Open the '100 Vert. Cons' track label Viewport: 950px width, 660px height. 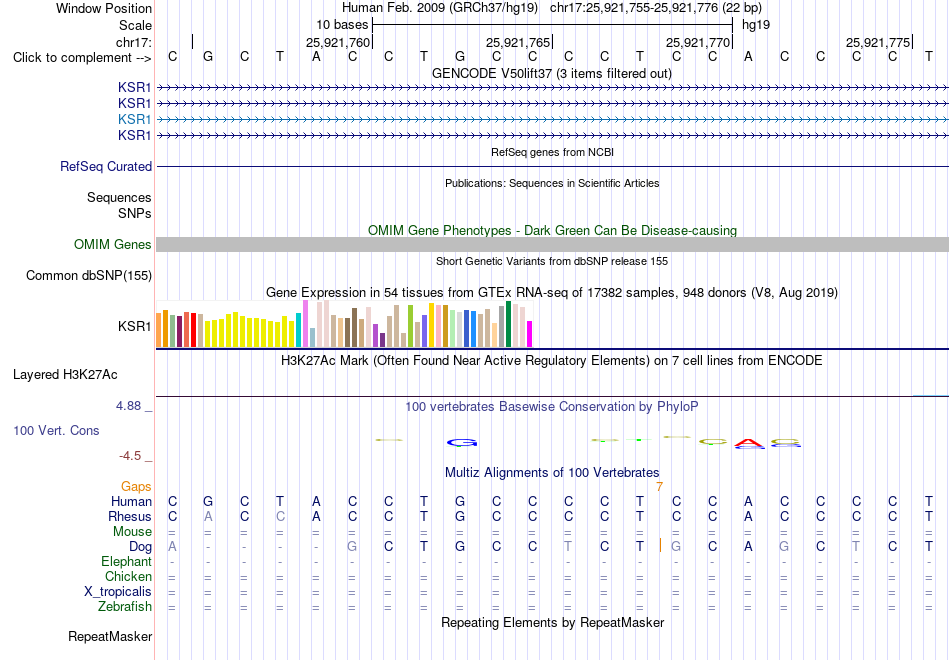(56, 430)
